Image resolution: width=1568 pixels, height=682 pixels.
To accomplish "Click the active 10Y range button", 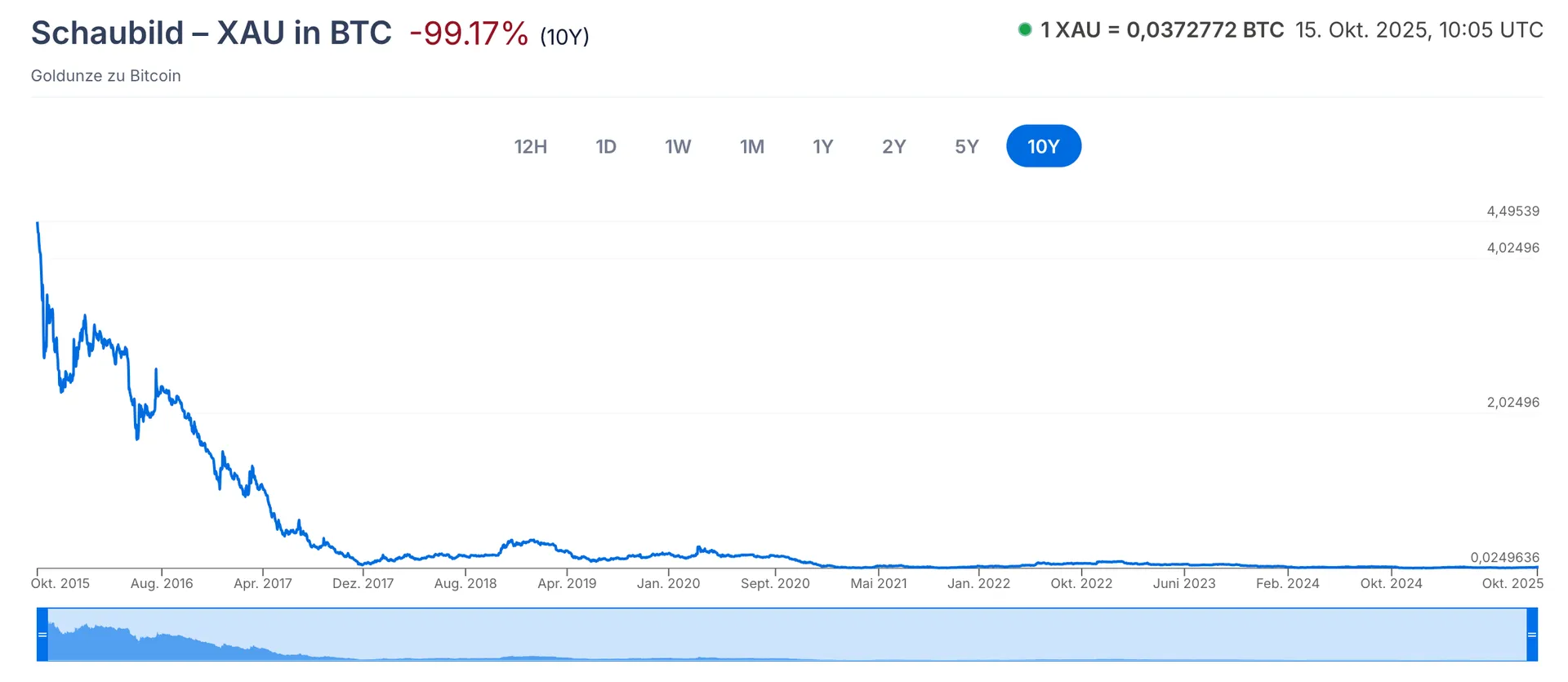I will [1044, 146].
